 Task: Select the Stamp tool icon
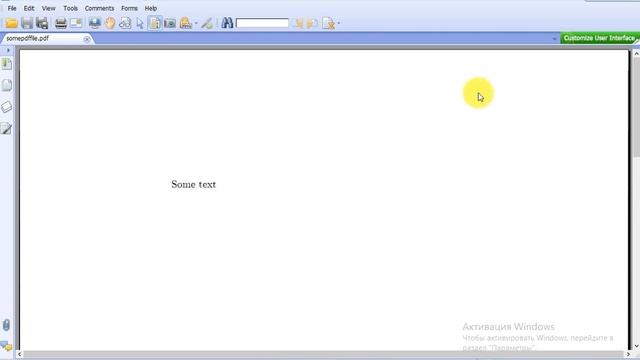(x=185, y=23)
